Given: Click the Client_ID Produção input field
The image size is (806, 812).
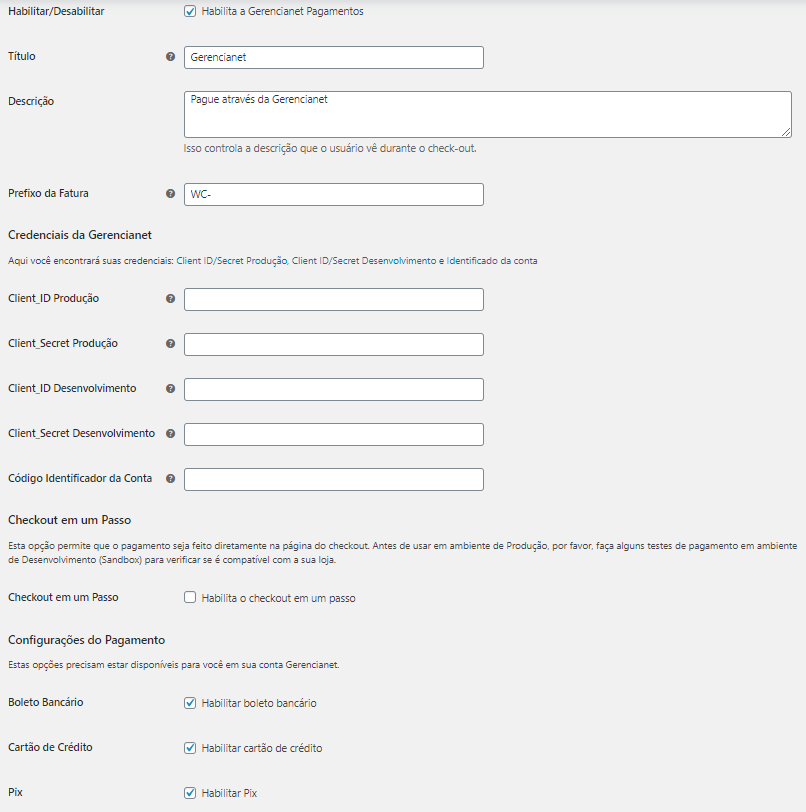Looking at the screenshot, I should (334, 299).
